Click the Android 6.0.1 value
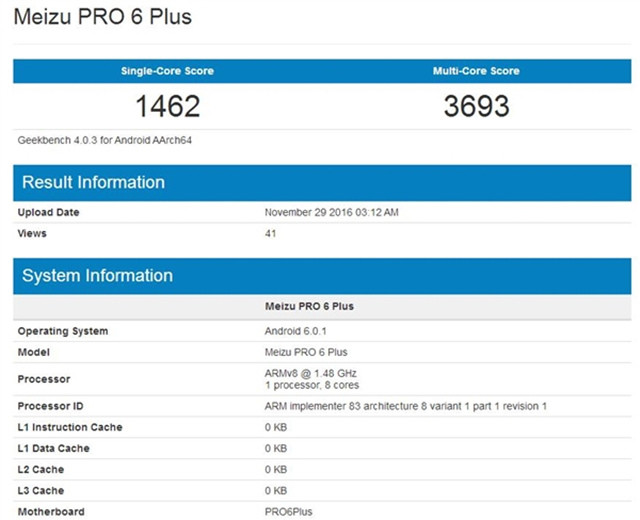 (x=297, y=331)
